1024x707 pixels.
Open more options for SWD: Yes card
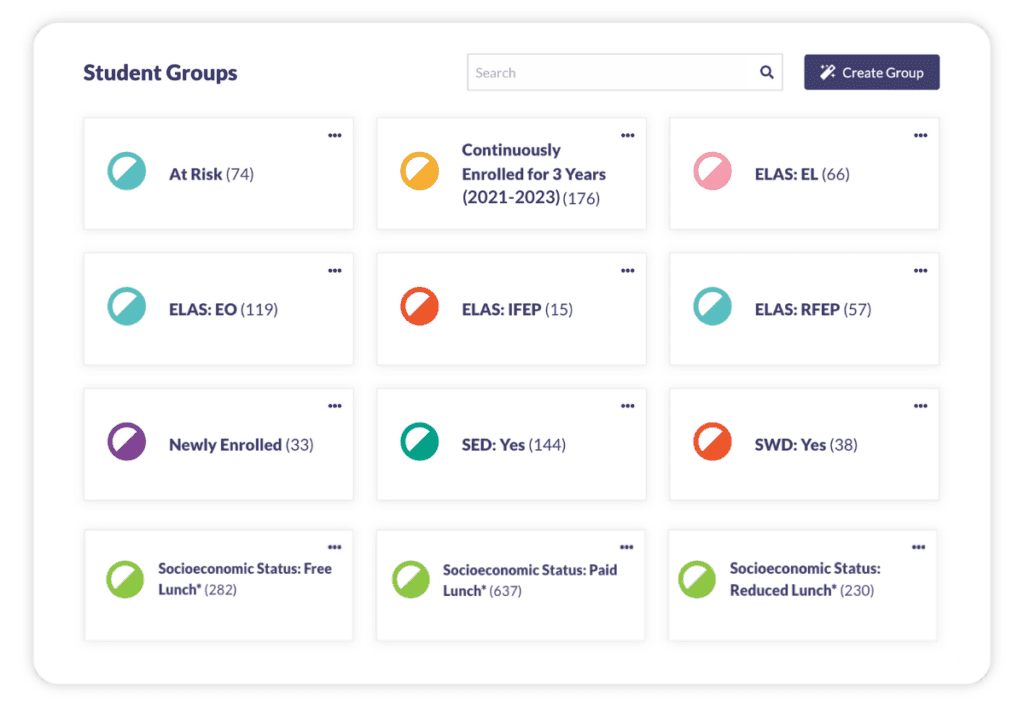920,406
